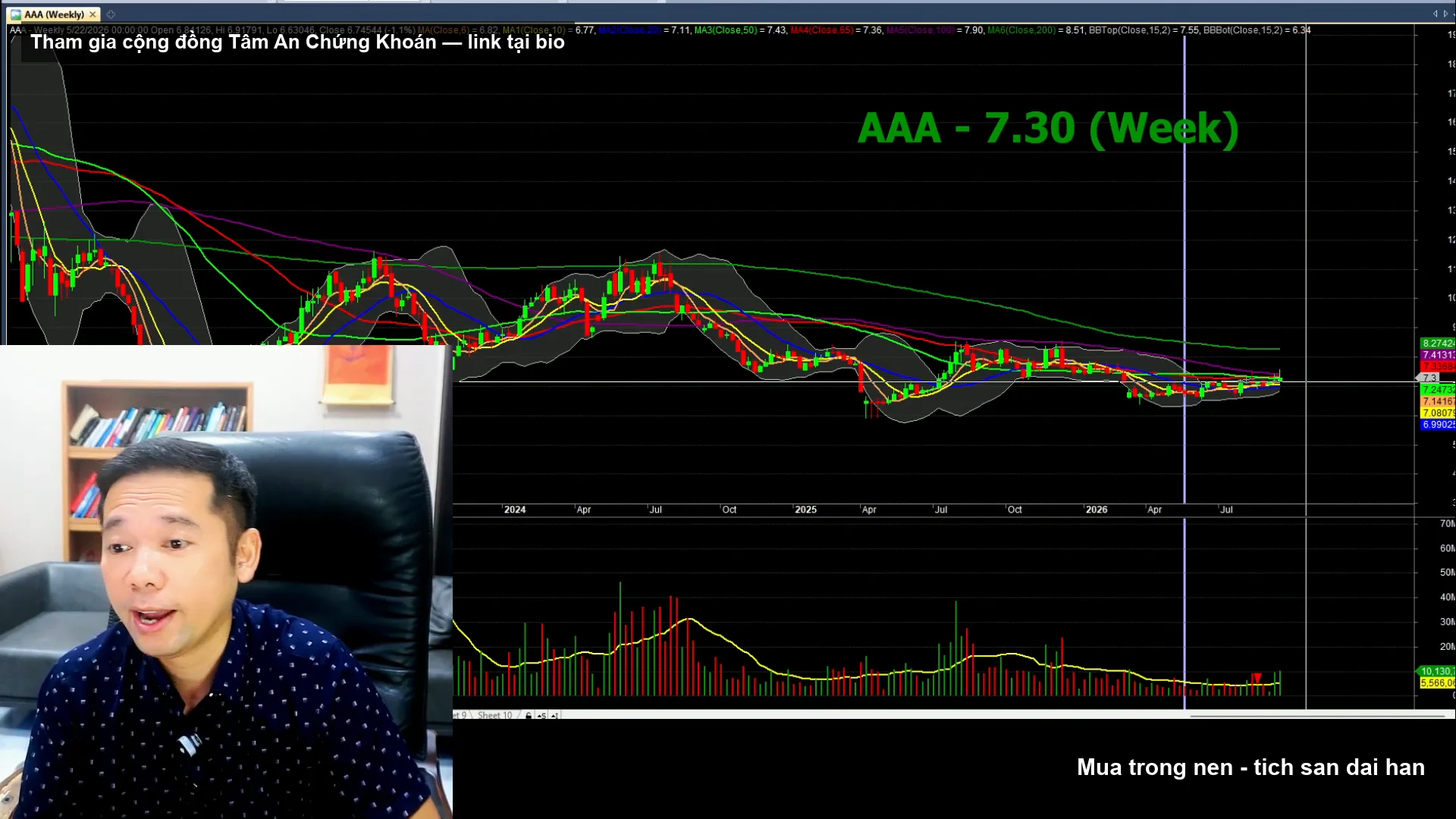Click the 7.4131 purple price label

point(1438,355)
